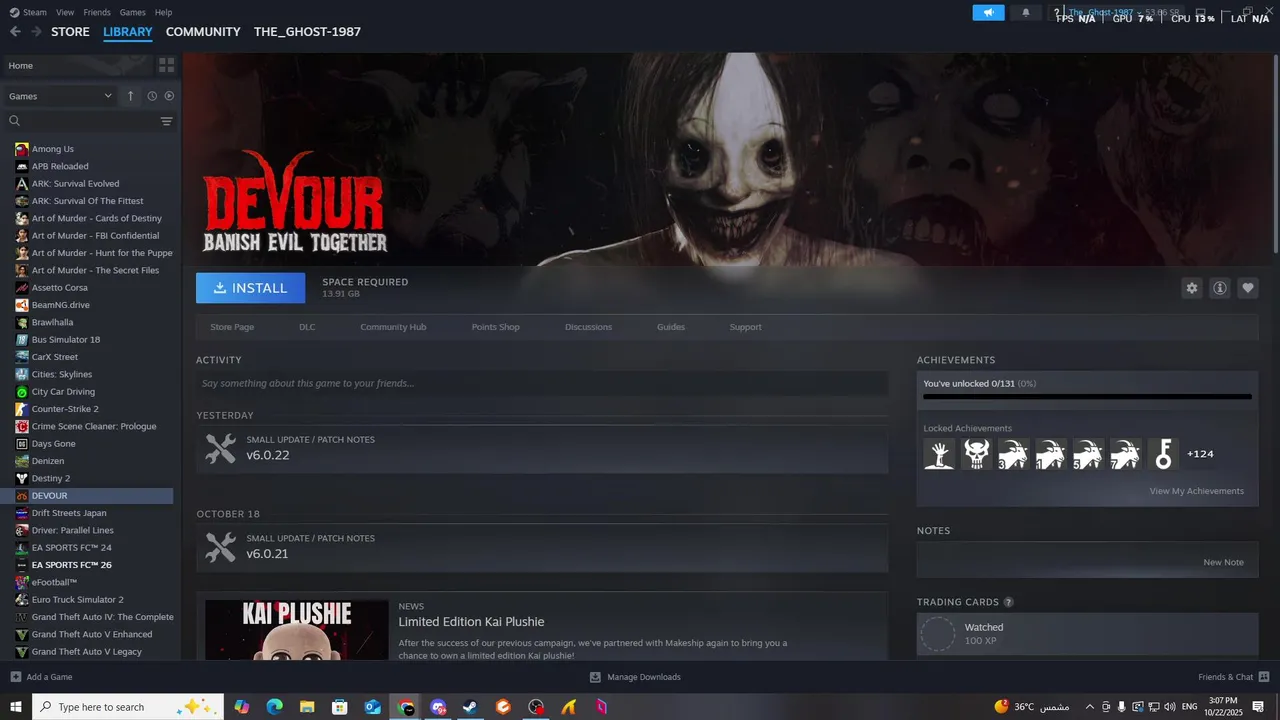Open Manage Downloads
The image size is (1280, 720).
point(635,677)
